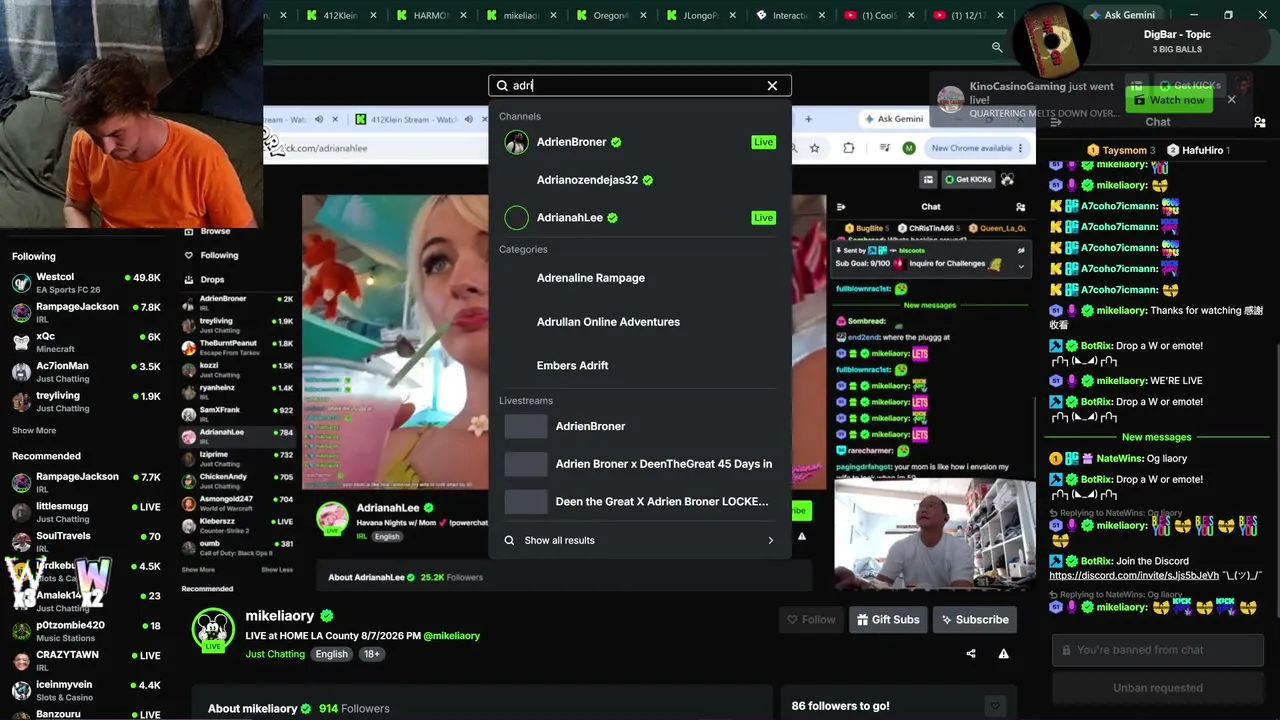Open littlesmugg in Recommended list

[x=86, y=513]
